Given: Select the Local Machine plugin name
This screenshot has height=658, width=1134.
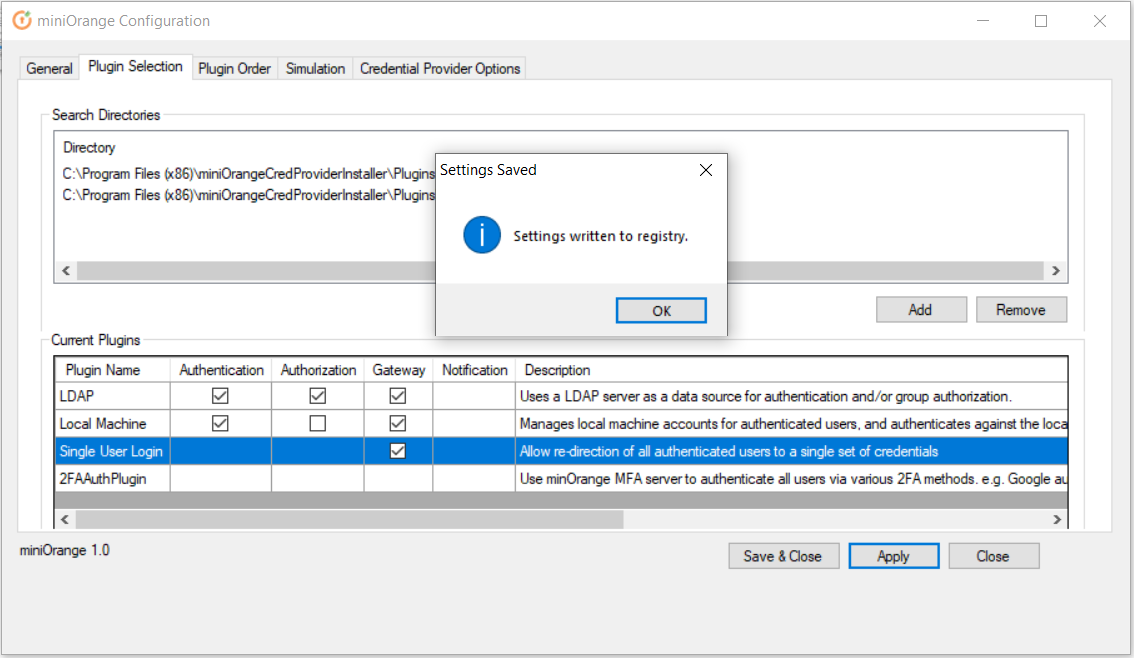Looking at the screenshot, I should [103, 424].
